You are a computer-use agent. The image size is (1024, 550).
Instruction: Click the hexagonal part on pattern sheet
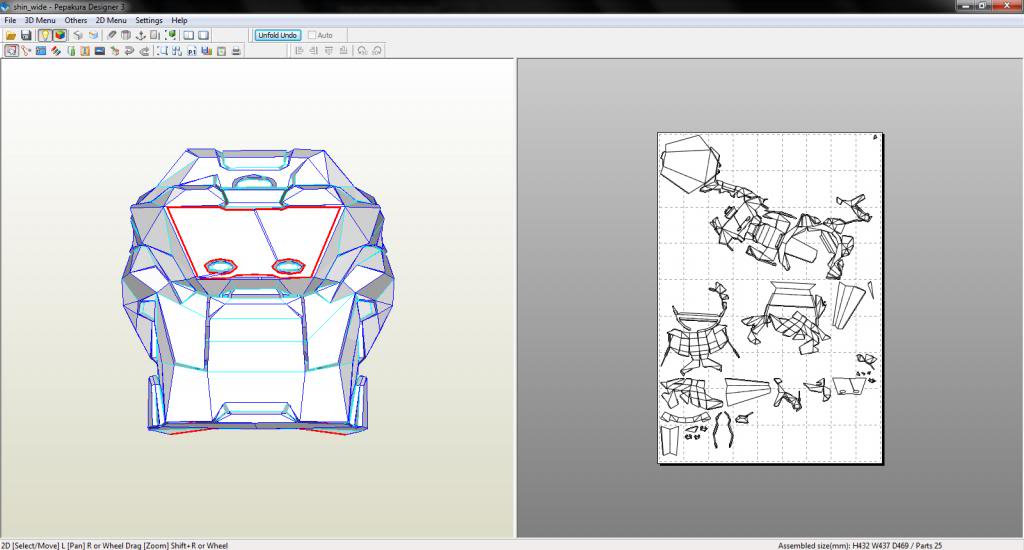tap(685, 162)
